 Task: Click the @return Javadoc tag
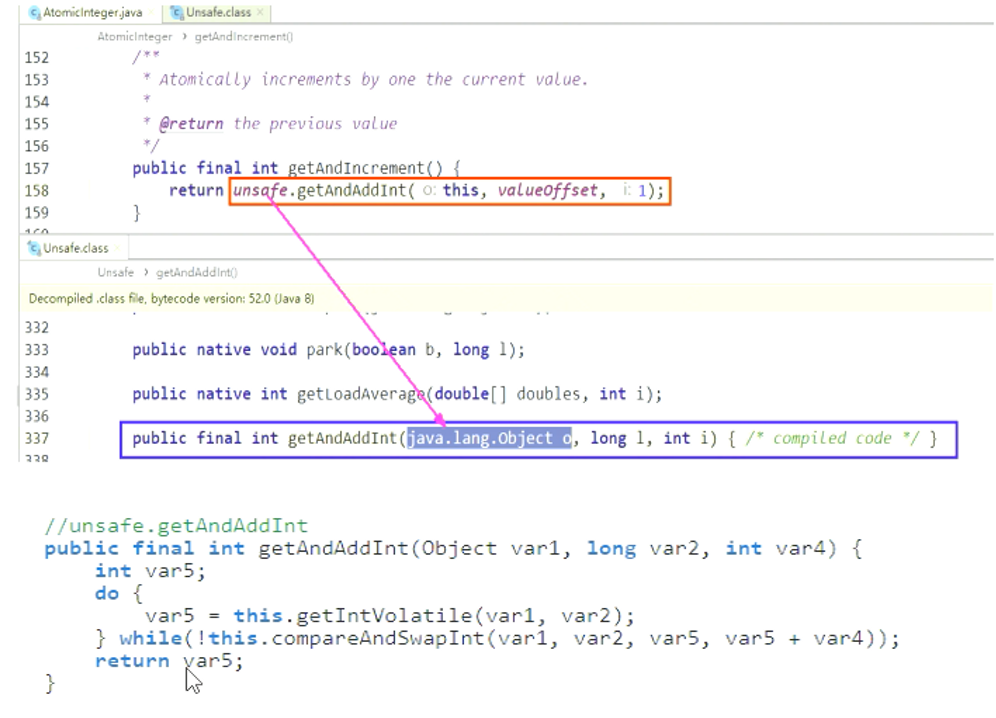pos(191,123)
